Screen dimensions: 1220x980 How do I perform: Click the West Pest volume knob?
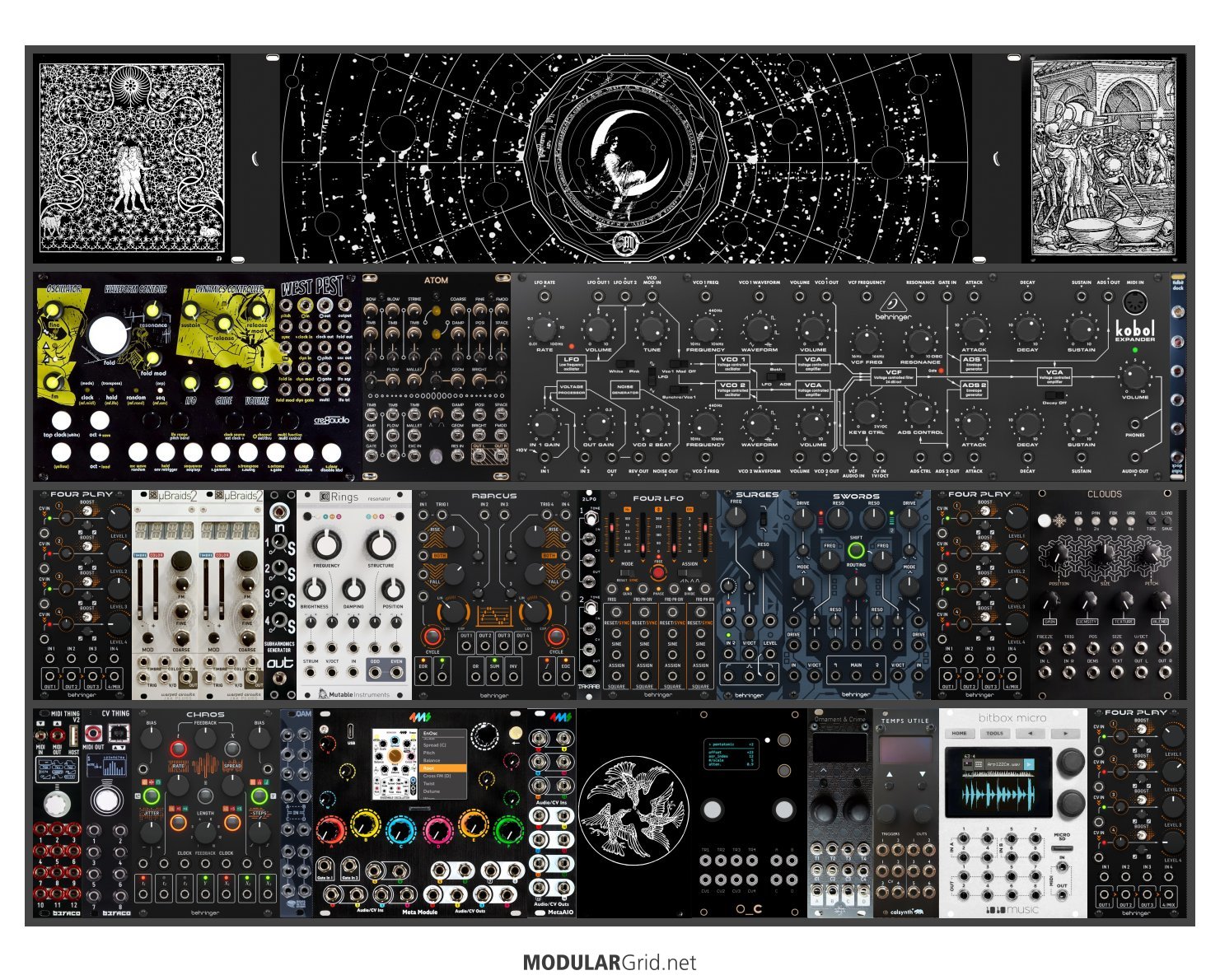258,382
